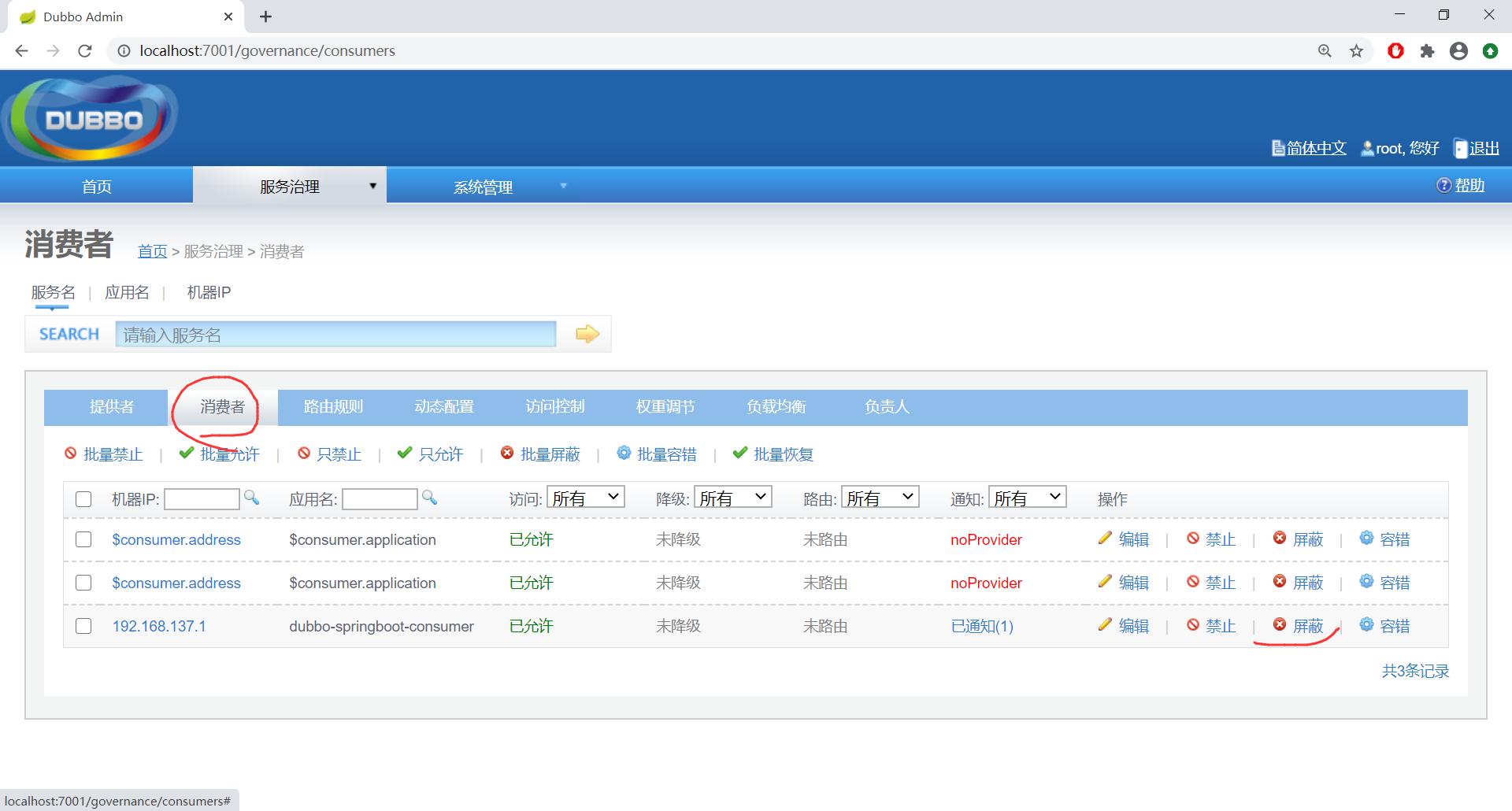Screen dimensions: 1512x811
Task: Click the 首页 breadcrumb link
Action: tap(153, 252)
